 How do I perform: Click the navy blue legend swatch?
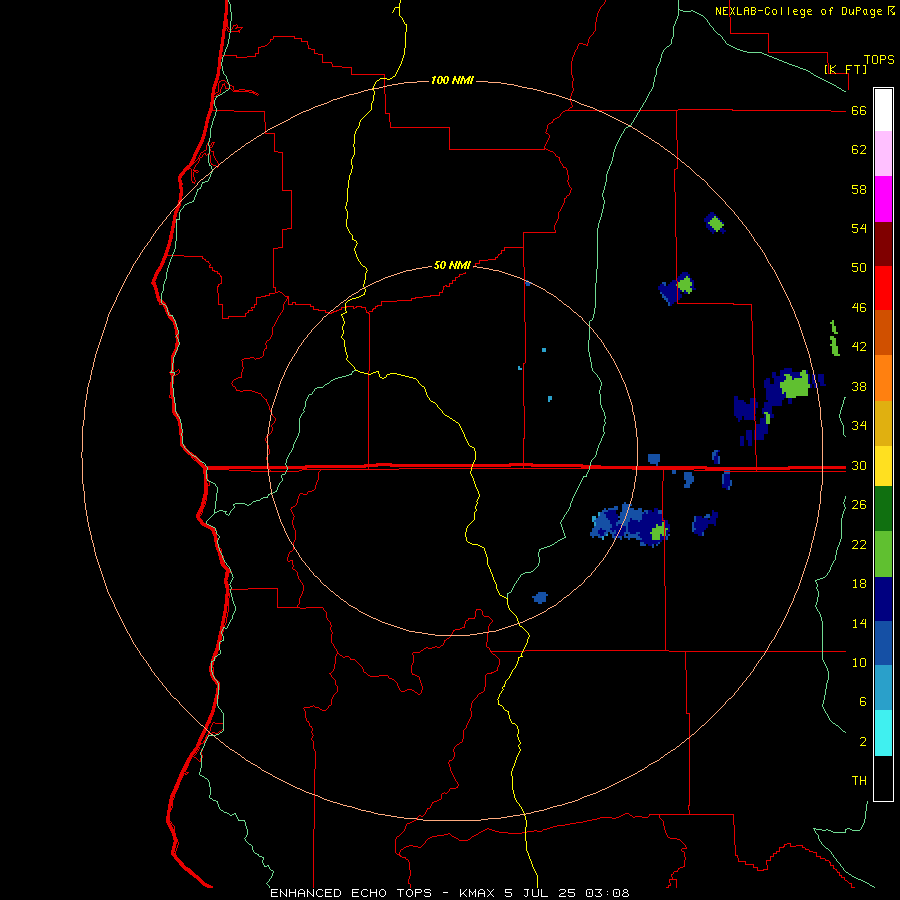(883, 599)
